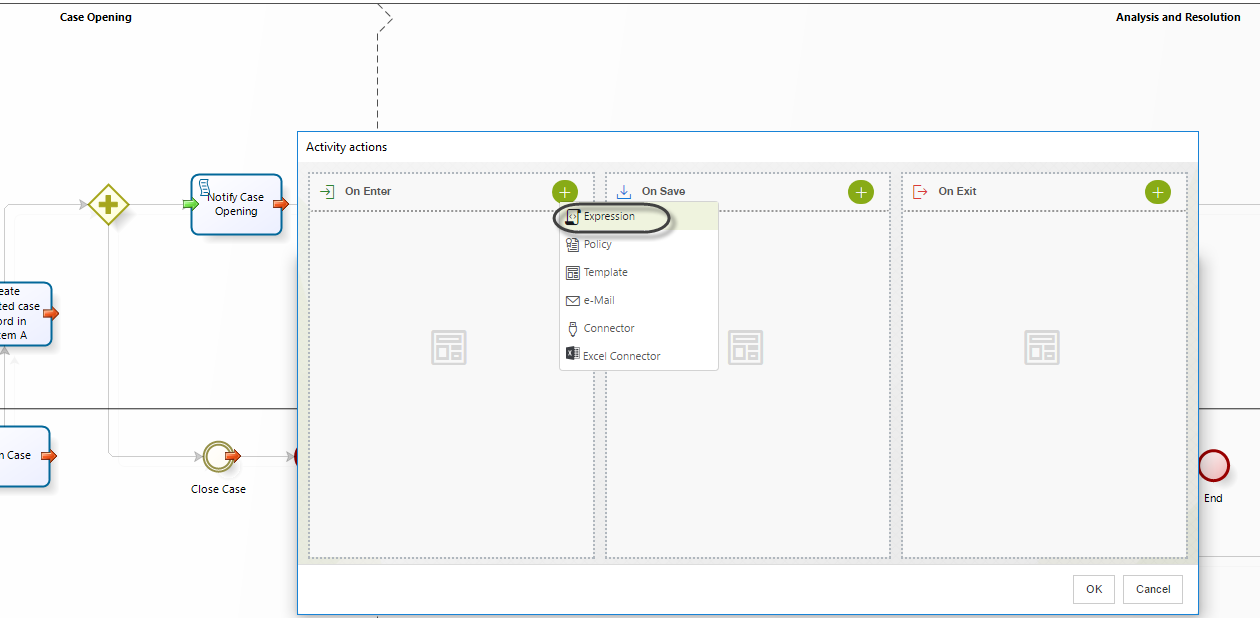Pick Template in the action list
The image size is (1260, 618).
(x=605, y=273)
